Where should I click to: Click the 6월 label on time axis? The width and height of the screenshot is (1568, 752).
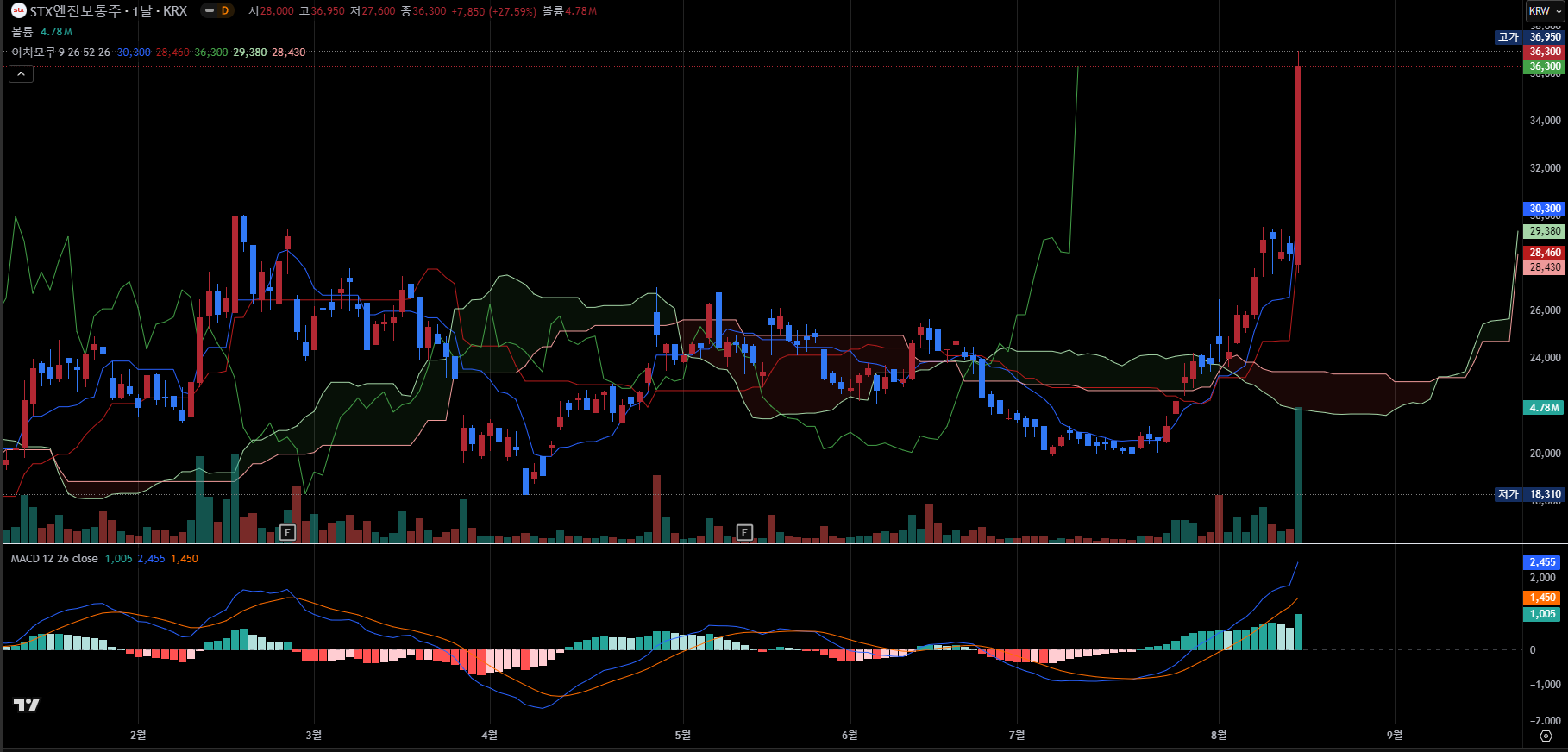tap(850, 736)
